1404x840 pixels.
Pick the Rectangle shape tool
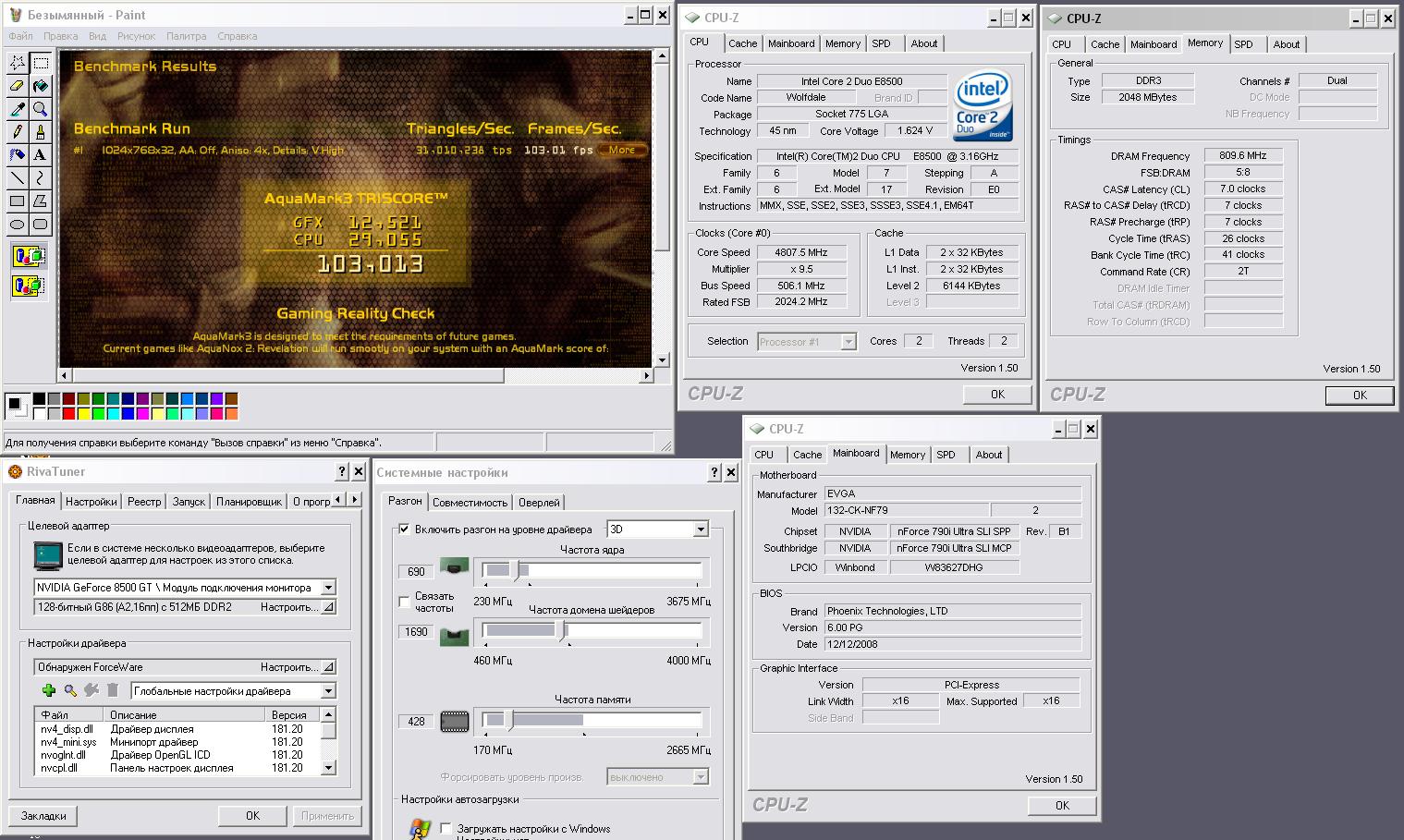(x=18, y=201)
